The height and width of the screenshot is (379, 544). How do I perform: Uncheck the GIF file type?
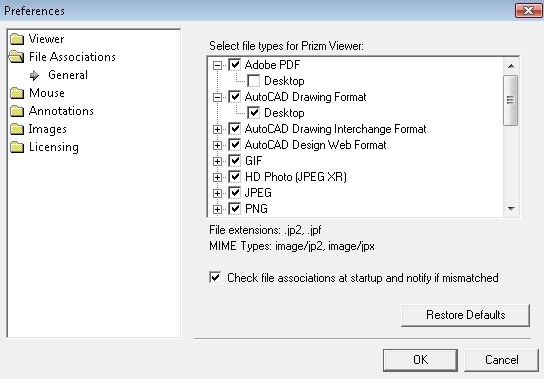[x=235, y=161]
